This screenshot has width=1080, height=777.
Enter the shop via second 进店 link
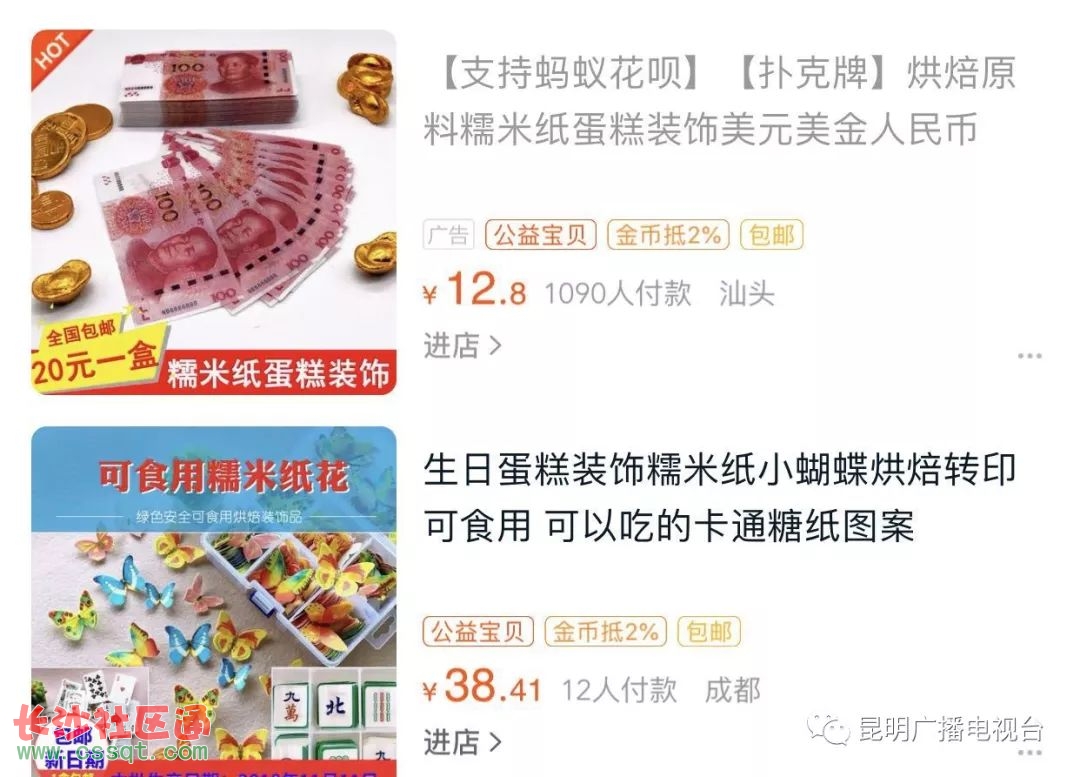pyautogui.click(x=451, y=743)
